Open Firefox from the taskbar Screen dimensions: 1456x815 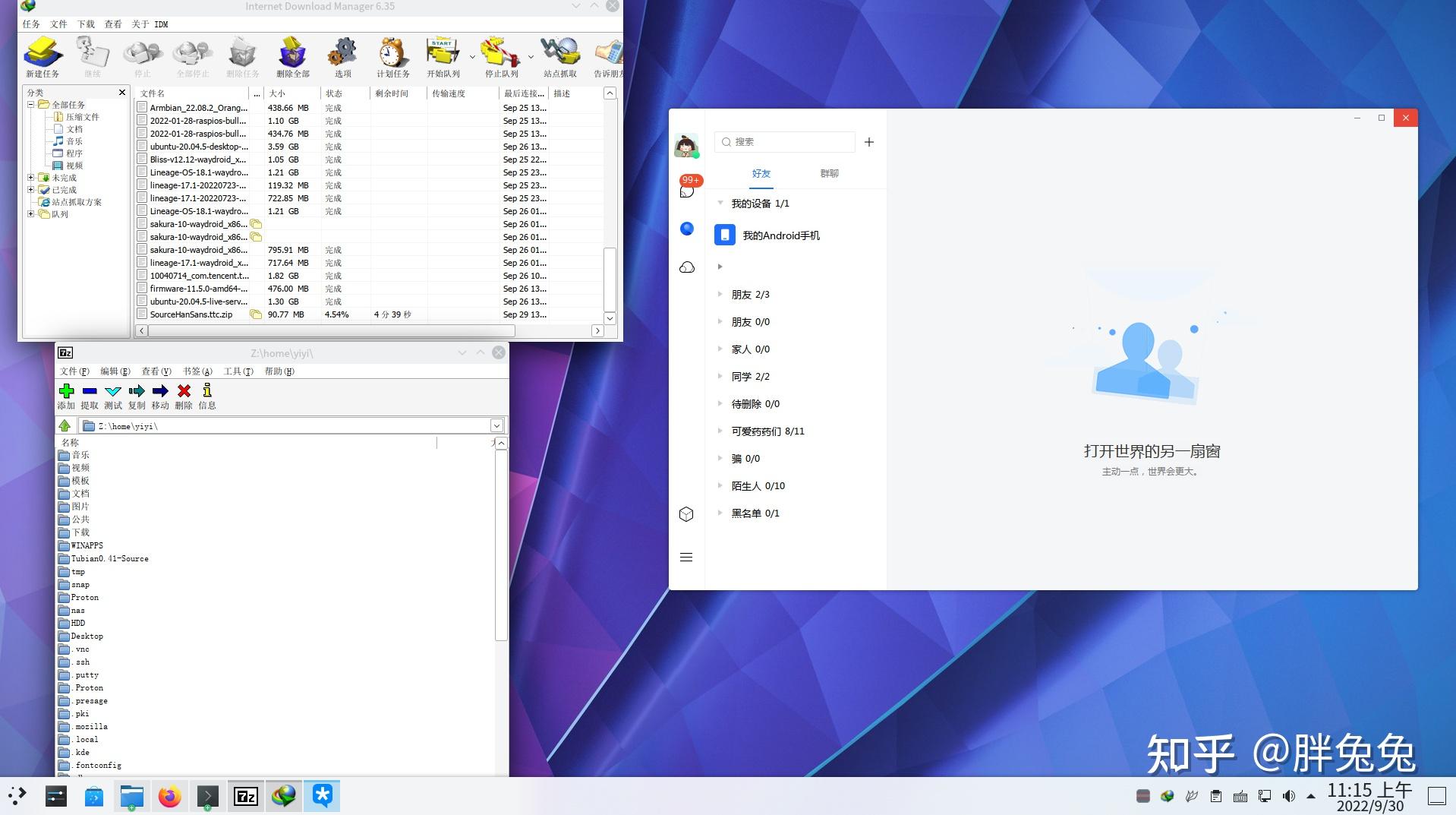point(169,796)
